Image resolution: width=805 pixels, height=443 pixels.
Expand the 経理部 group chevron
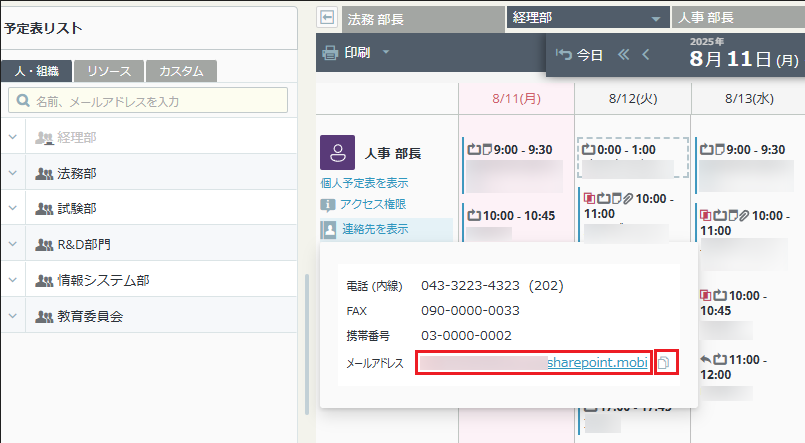pyautogui.click(x=13, y=137)
